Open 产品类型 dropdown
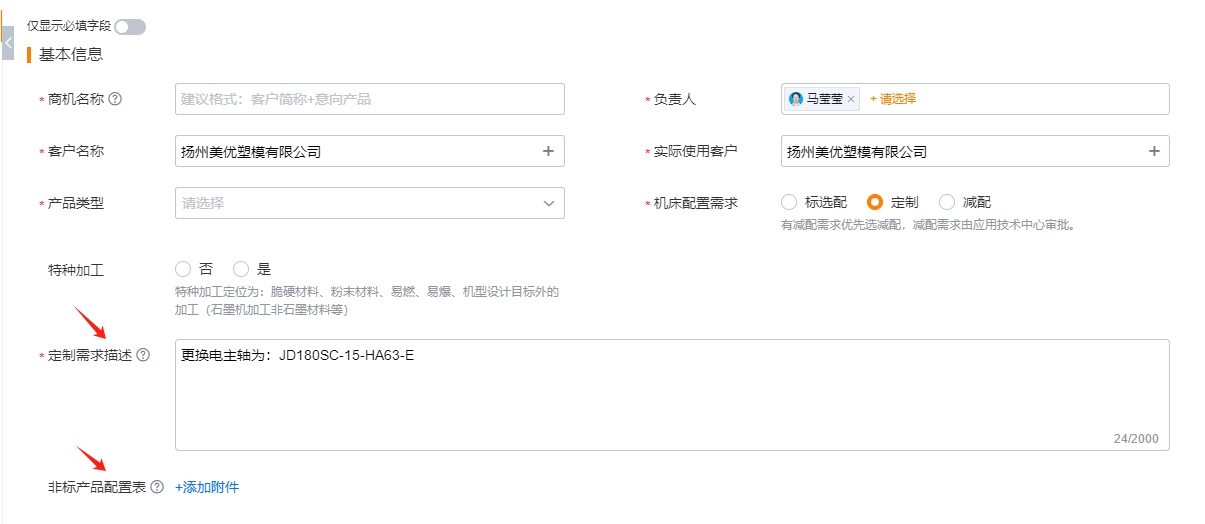This screenshot has height=524, width=1205. (x=370, y=203)
